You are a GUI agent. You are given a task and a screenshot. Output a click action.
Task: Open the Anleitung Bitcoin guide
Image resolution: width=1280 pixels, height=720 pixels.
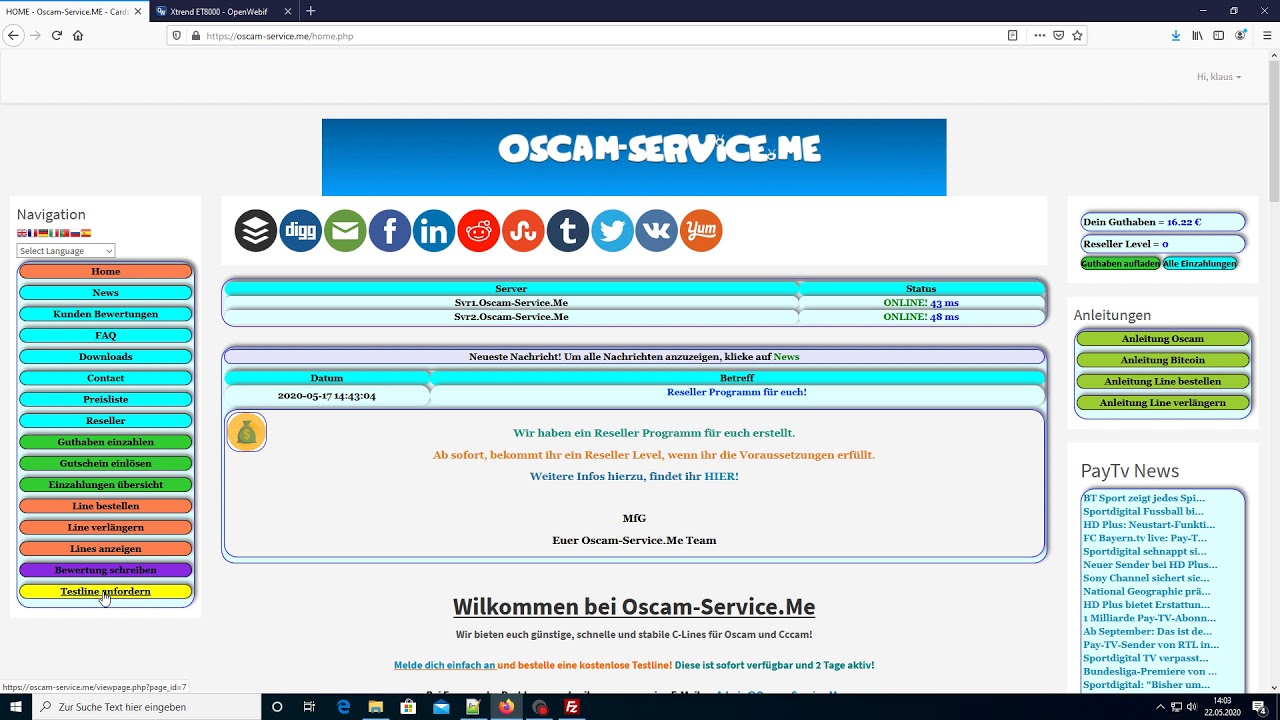click(1163, 360)
